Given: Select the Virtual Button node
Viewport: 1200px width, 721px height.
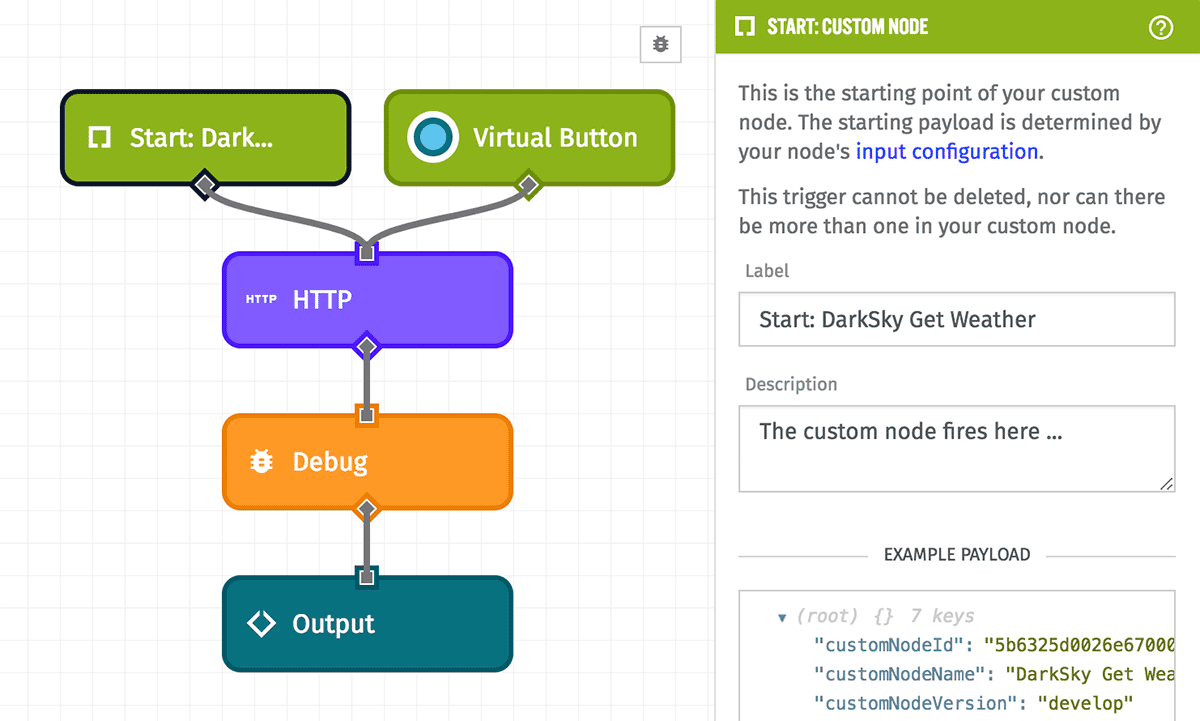Looking at the screenshot, I should click(x=529, y=138).
